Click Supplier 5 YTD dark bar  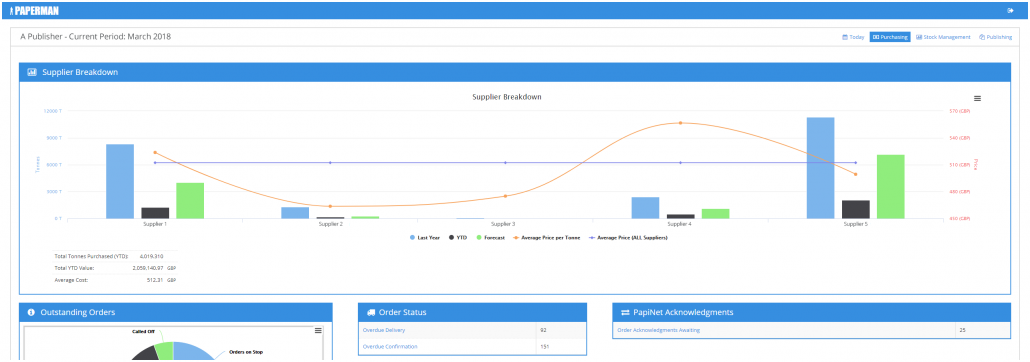tap(856, 210)
